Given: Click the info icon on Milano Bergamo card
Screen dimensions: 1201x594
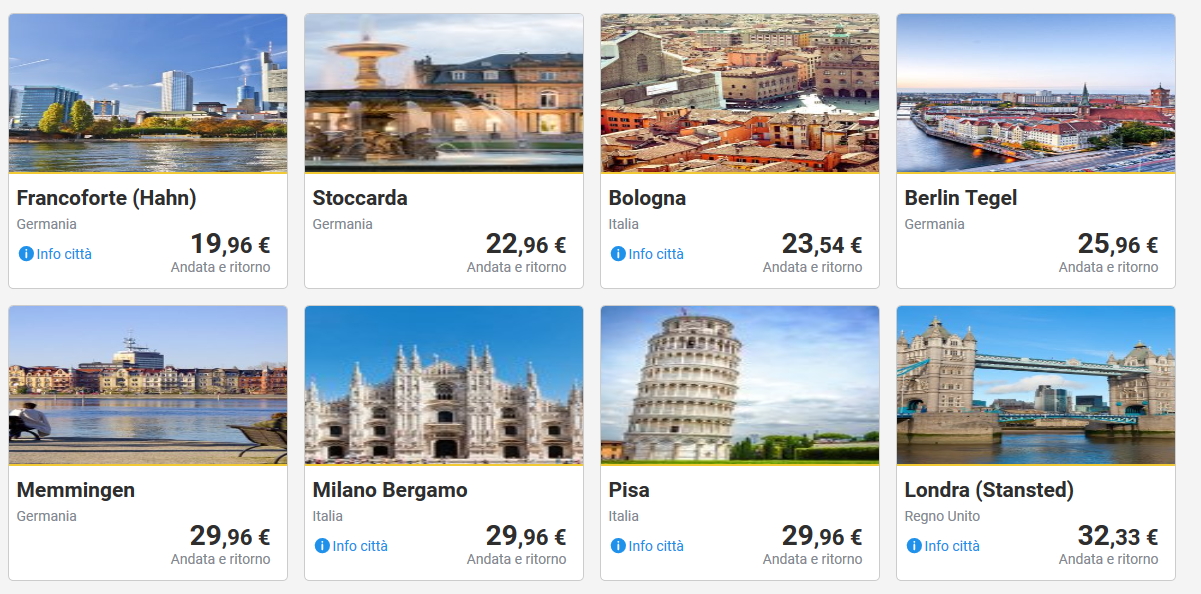Looking at the screenshot, I should (x=322, y=546).
